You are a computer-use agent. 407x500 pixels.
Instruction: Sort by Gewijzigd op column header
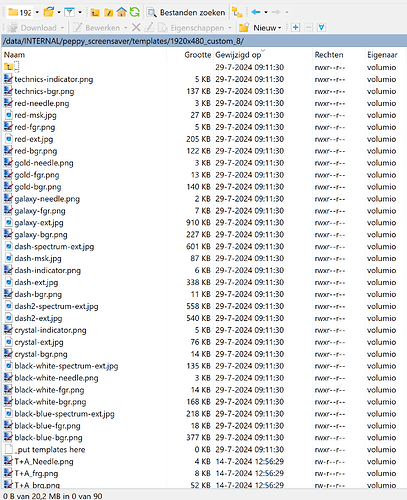238,55
